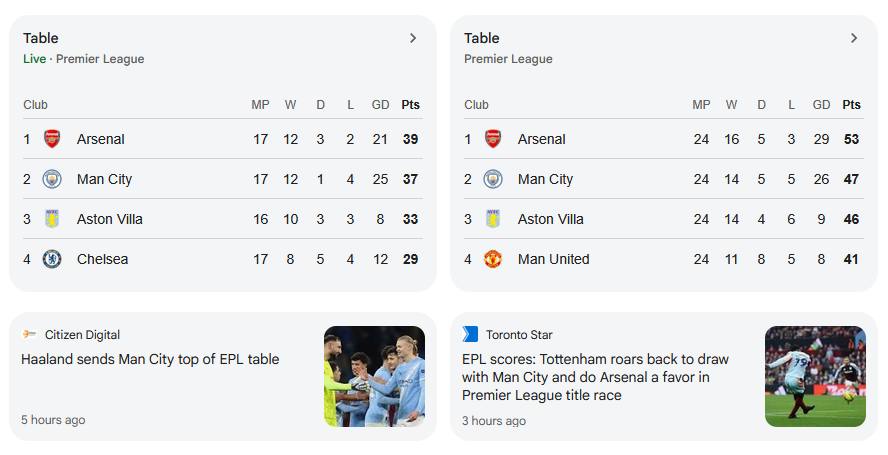
Task: Click the Citizen Digital source icon
Action: pyautogui.click(x=29, y=335)
